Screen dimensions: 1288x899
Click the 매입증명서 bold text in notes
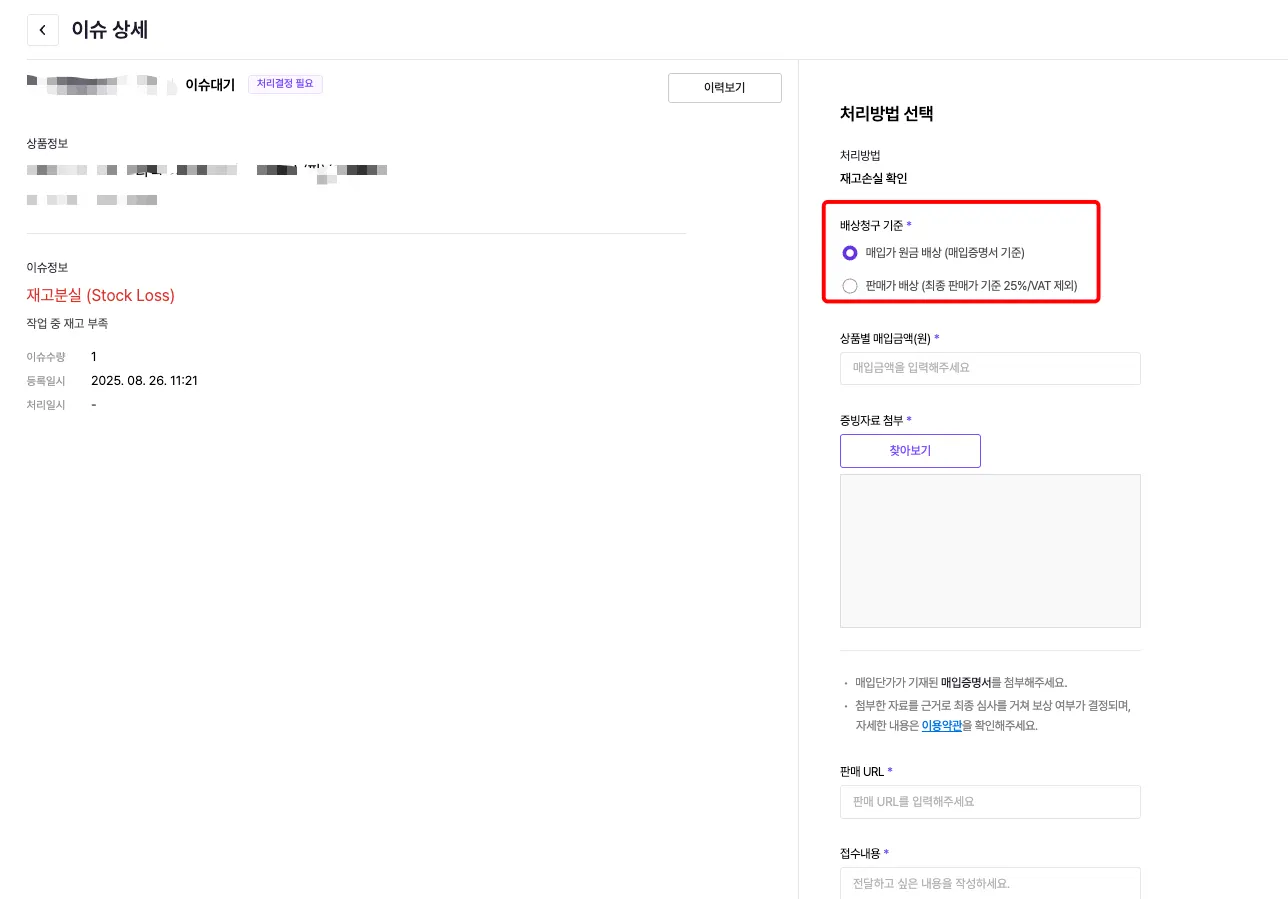[x=965, y=683]
